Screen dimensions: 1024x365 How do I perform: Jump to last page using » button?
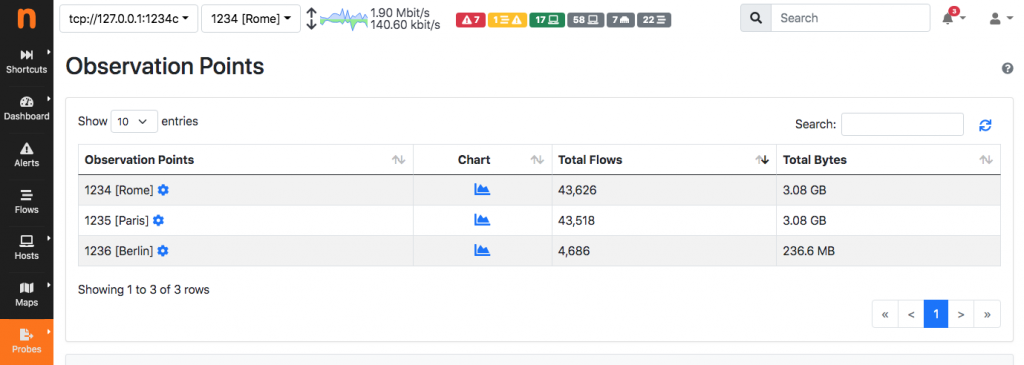coord(987,314)
